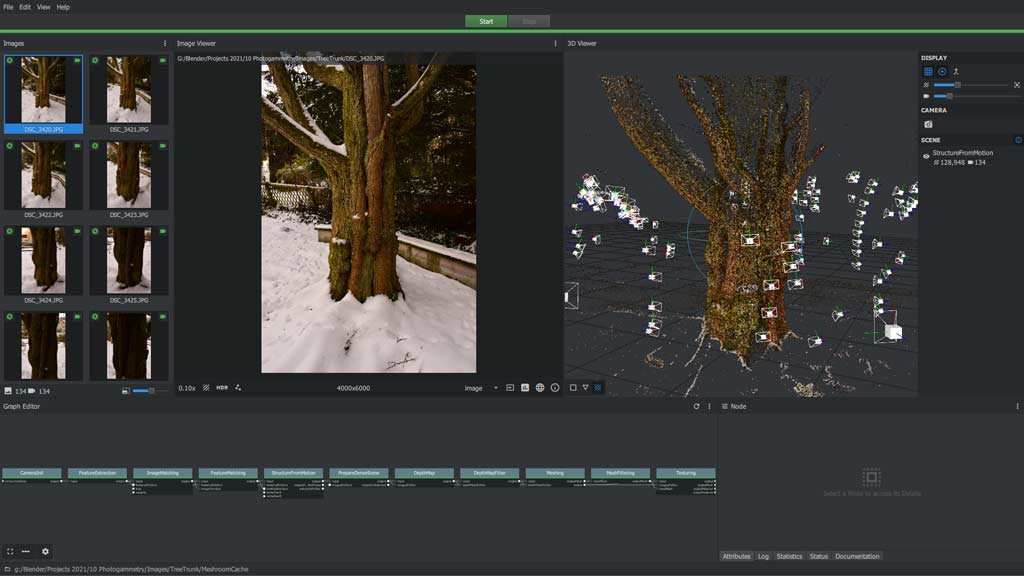Select the DSC_3425.JPG thumbnail
The height and width of the screenshot is (576, 1024).
[x=129, y=265]
